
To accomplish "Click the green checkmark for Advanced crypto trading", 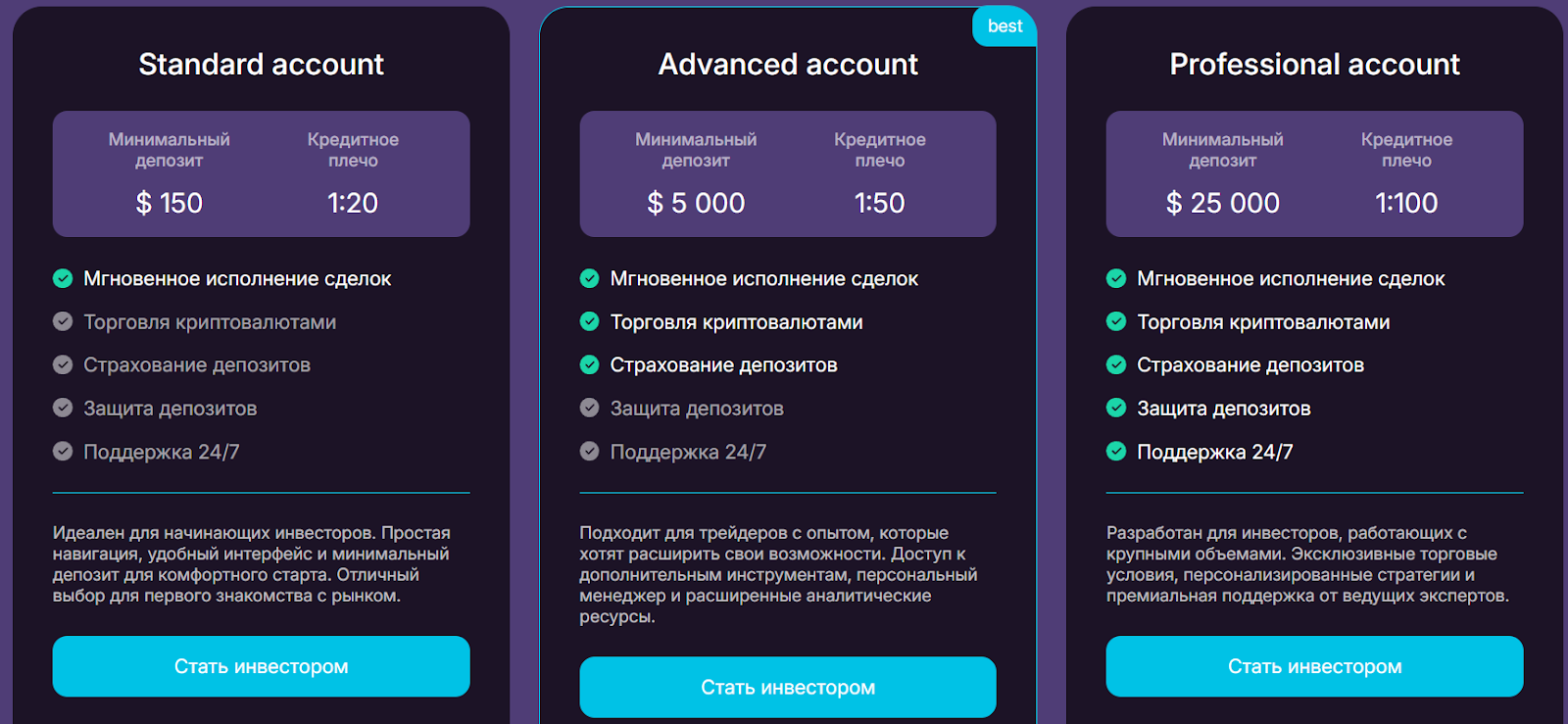I will pyautogui.click(x=590, y=322).
